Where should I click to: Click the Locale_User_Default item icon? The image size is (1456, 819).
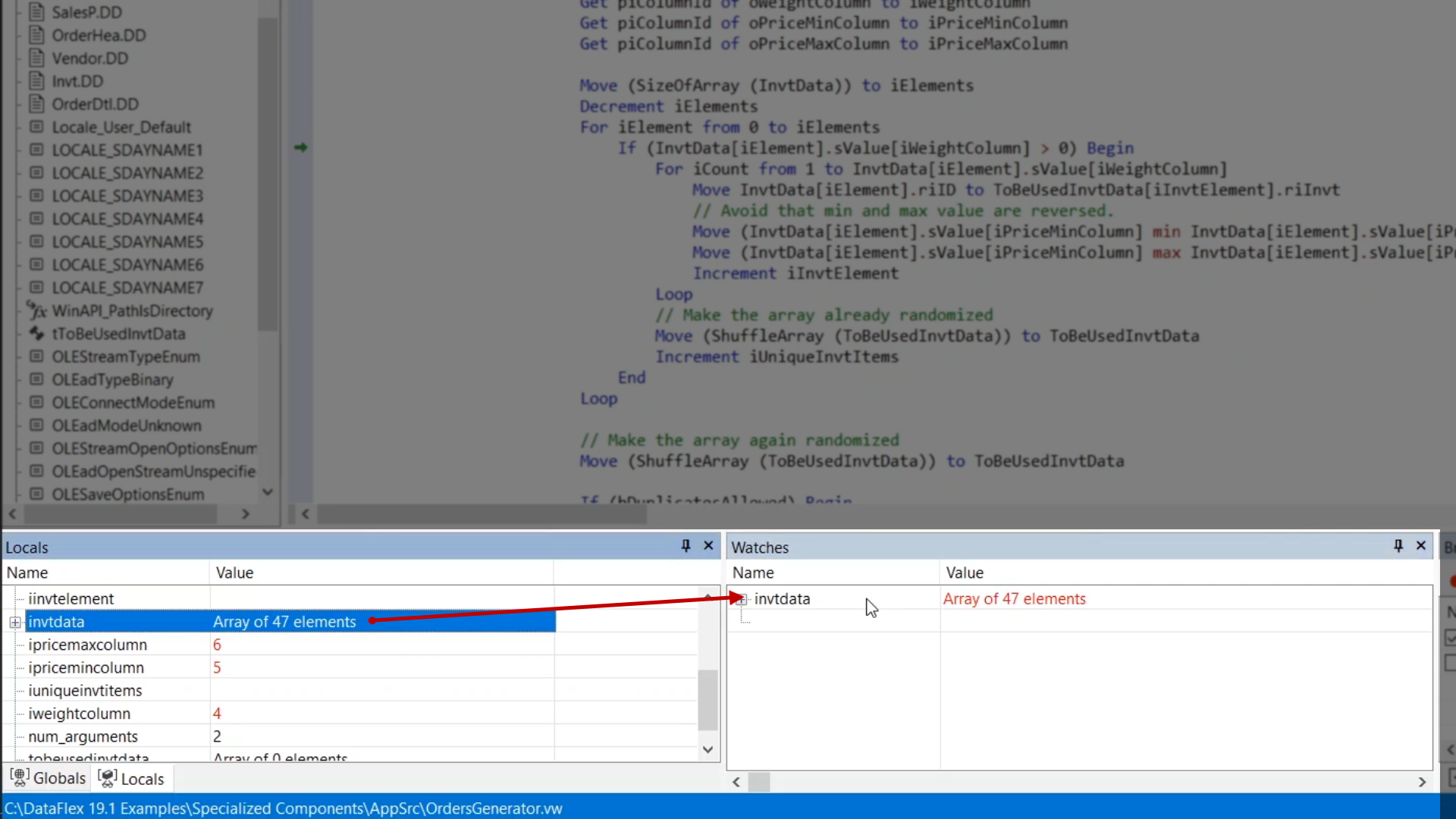[x=36, y=127]
